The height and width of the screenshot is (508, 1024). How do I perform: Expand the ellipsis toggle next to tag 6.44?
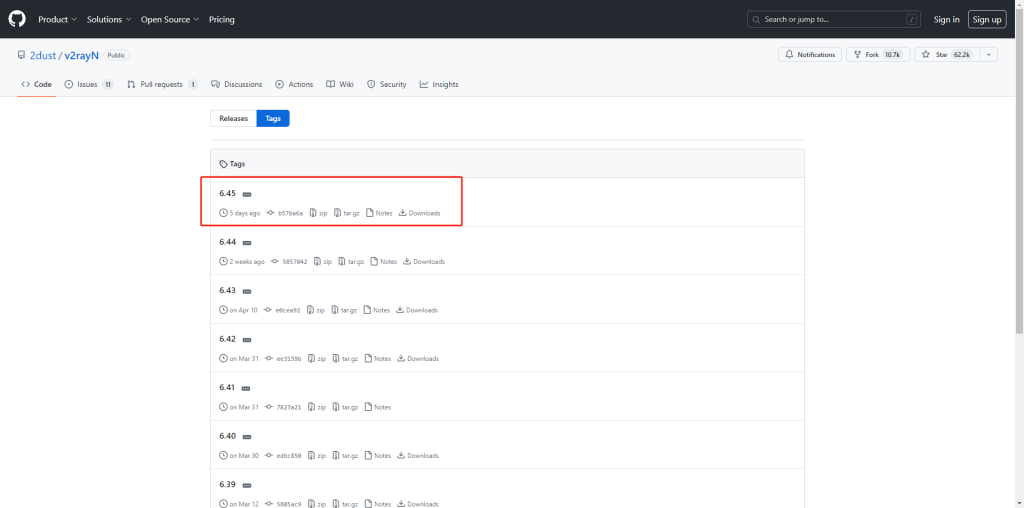(x=247, y=243)
